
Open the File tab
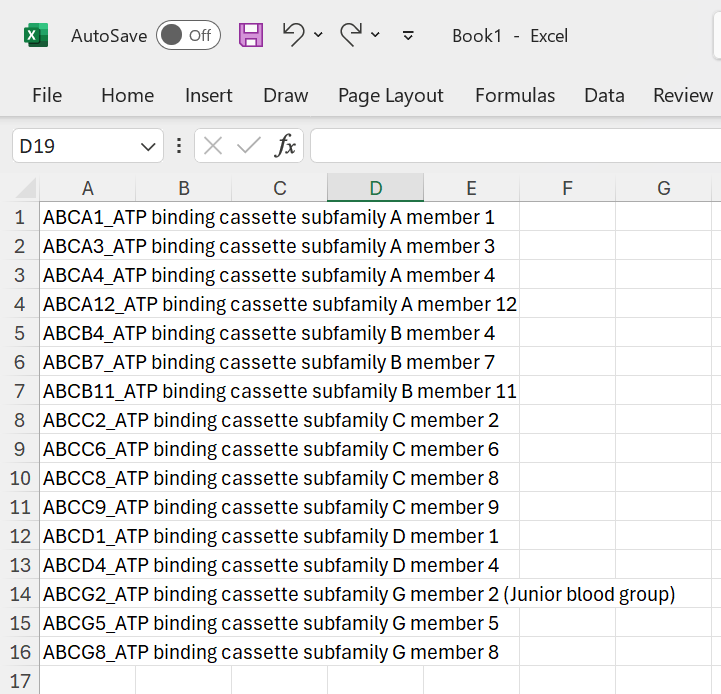(x=47, y=95)
